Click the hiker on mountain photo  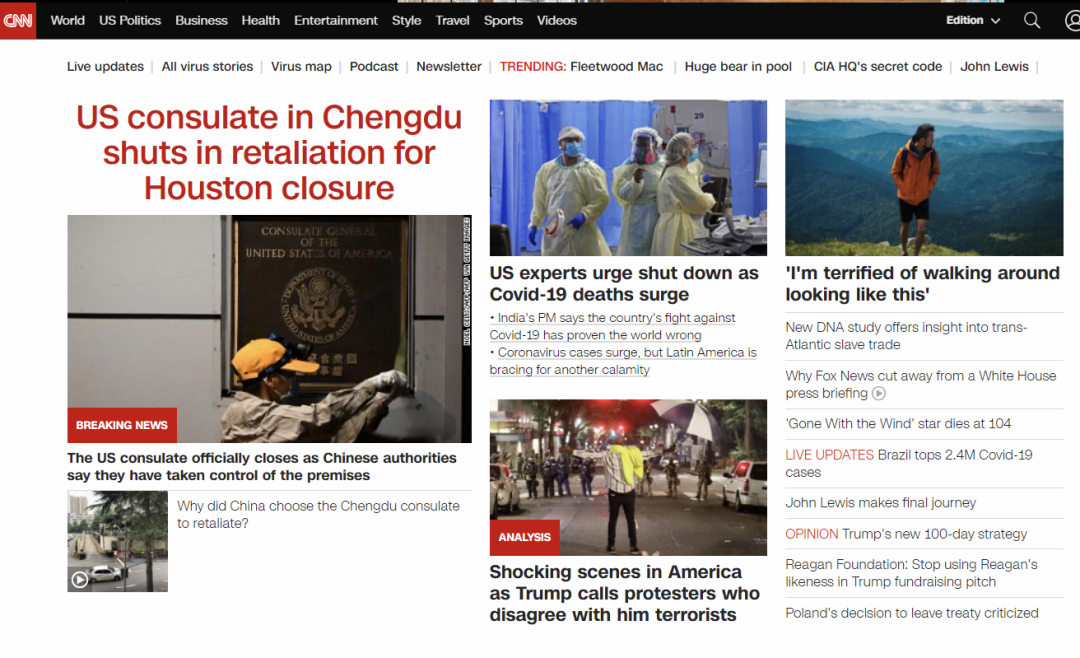click(x=924, y=177)
